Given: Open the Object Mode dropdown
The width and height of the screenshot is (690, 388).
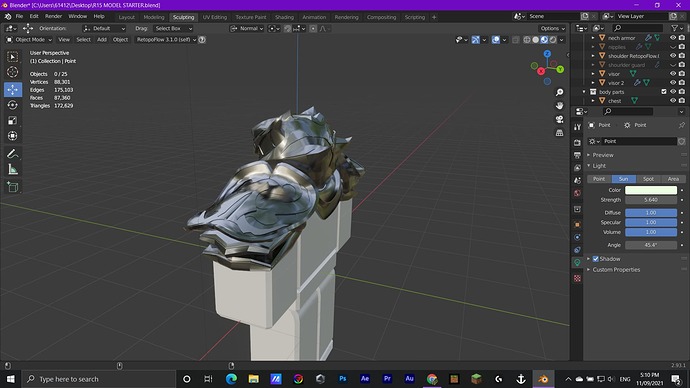Looking at the screenshot, I should (x=29, y=40).
